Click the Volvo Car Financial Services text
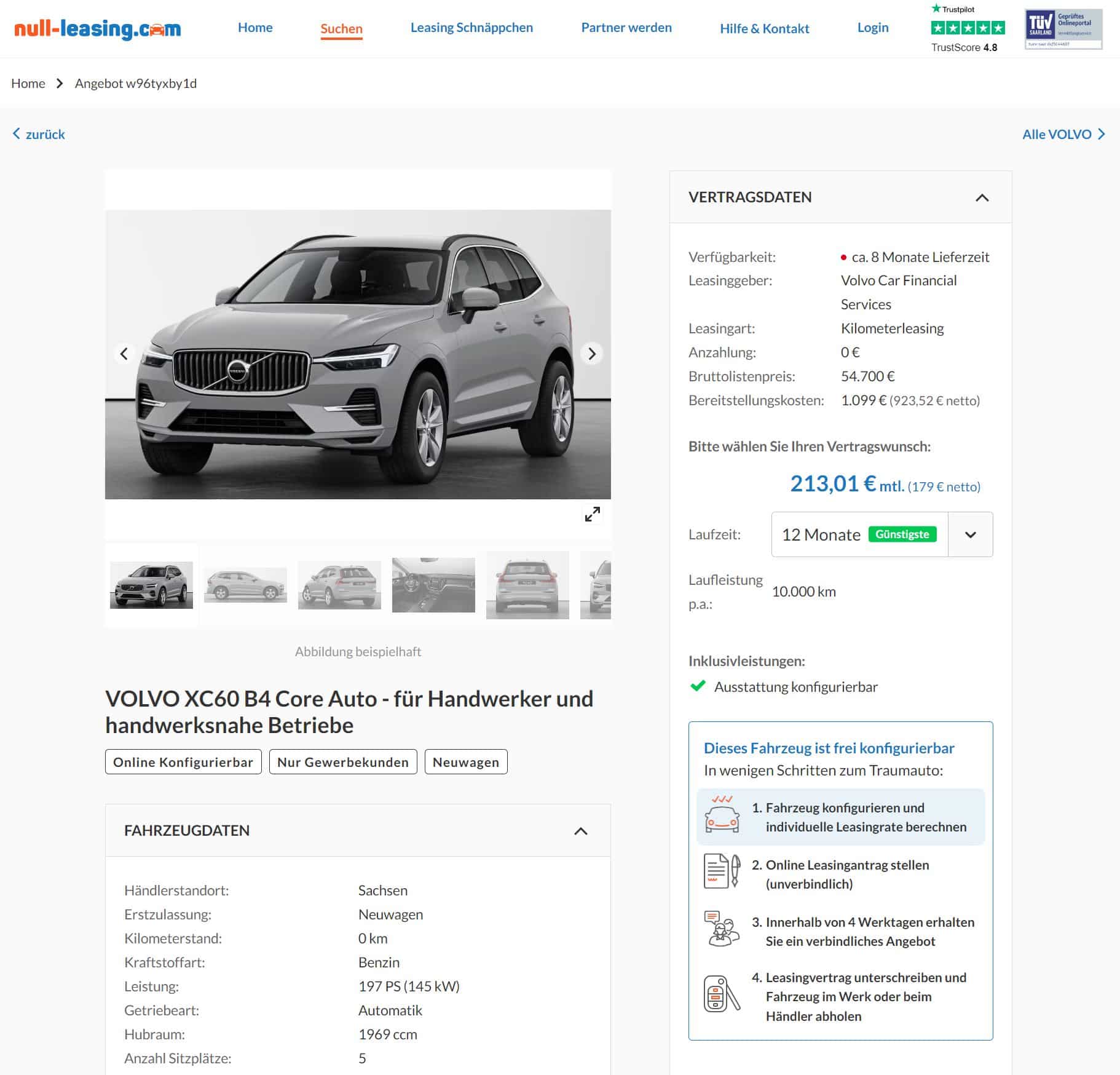This screenshot has height=1075, width=1120. tap(899, 292)
